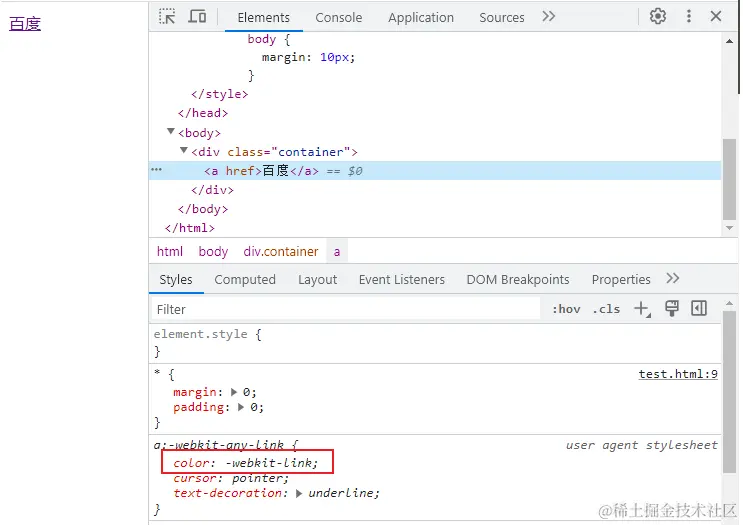Image resolution: width=743 pixels, height=525 pixels.
Task: Open the Layout pane tab
Action: [x=317, y=280]
